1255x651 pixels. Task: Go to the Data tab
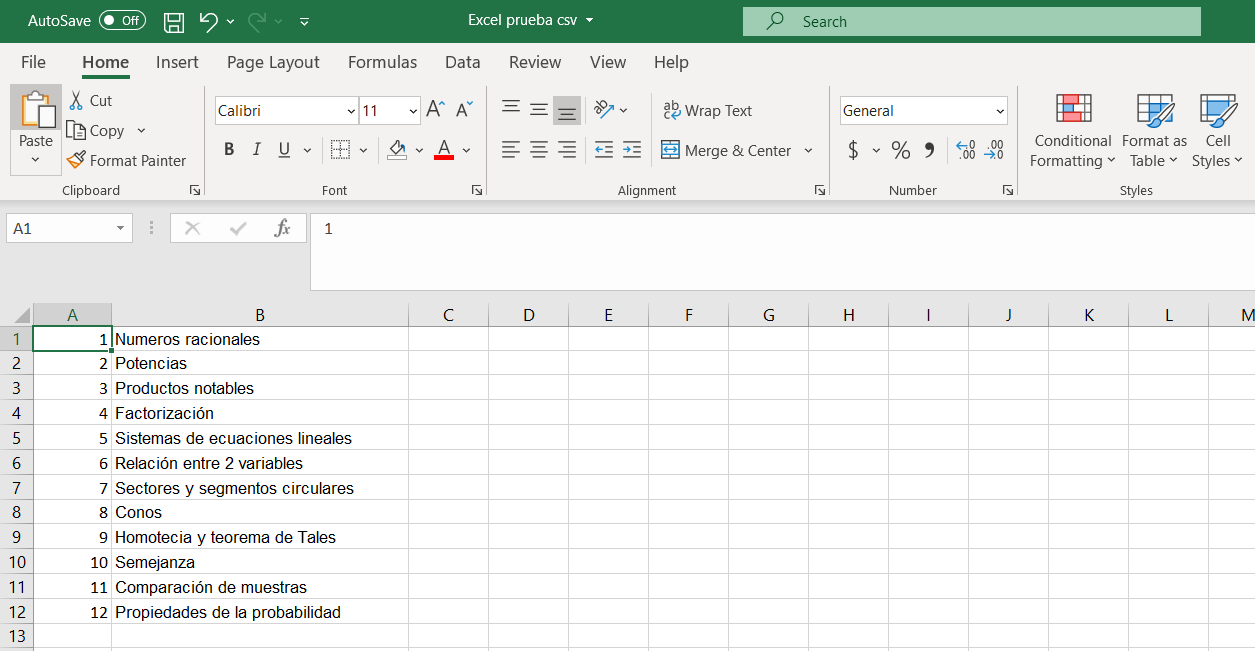pyautogui.click(x=463, y=62)
